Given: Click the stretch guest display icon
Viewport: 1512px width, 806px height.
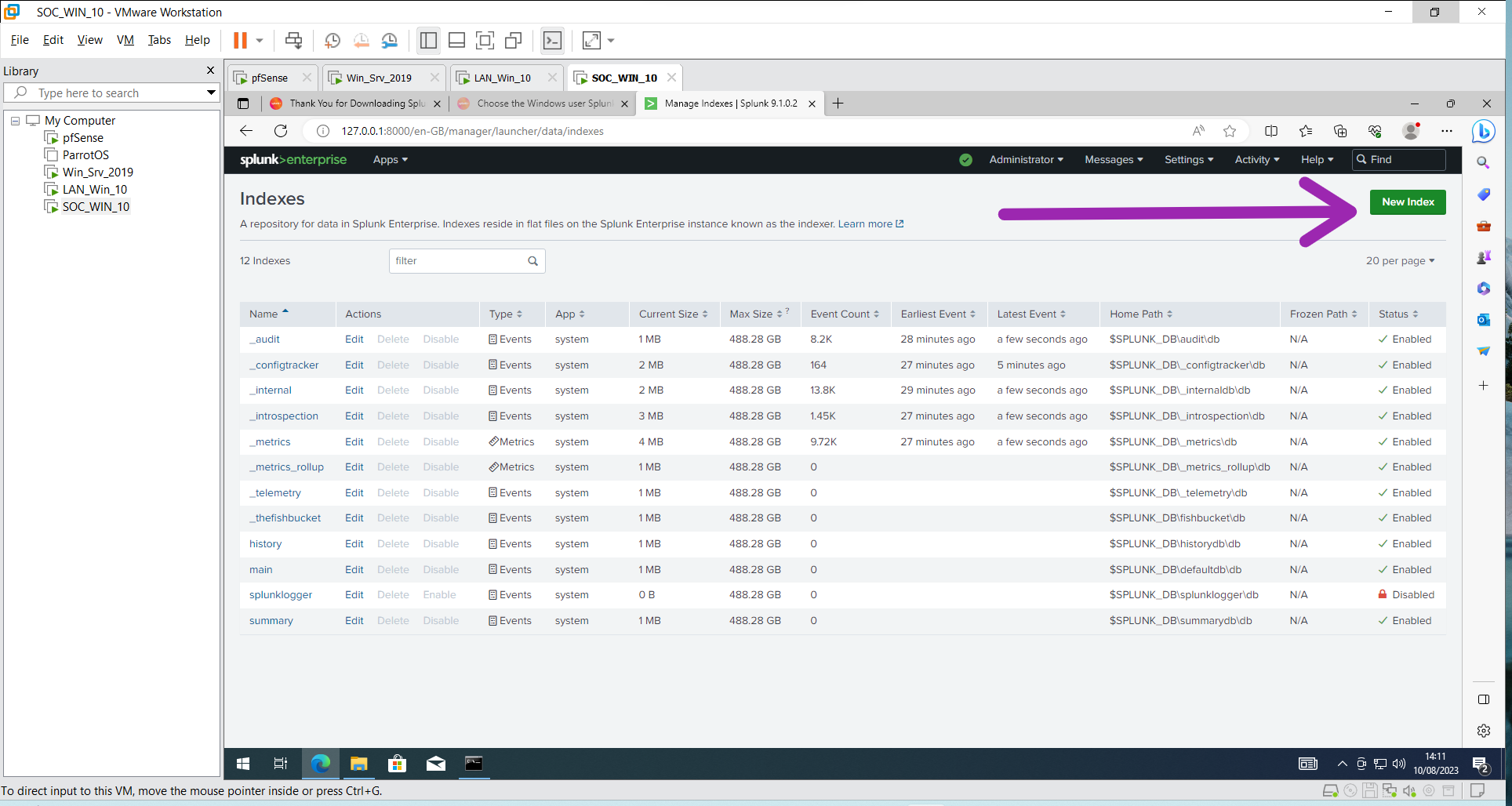Looking at the screenshot, I should tap(591, 40).
